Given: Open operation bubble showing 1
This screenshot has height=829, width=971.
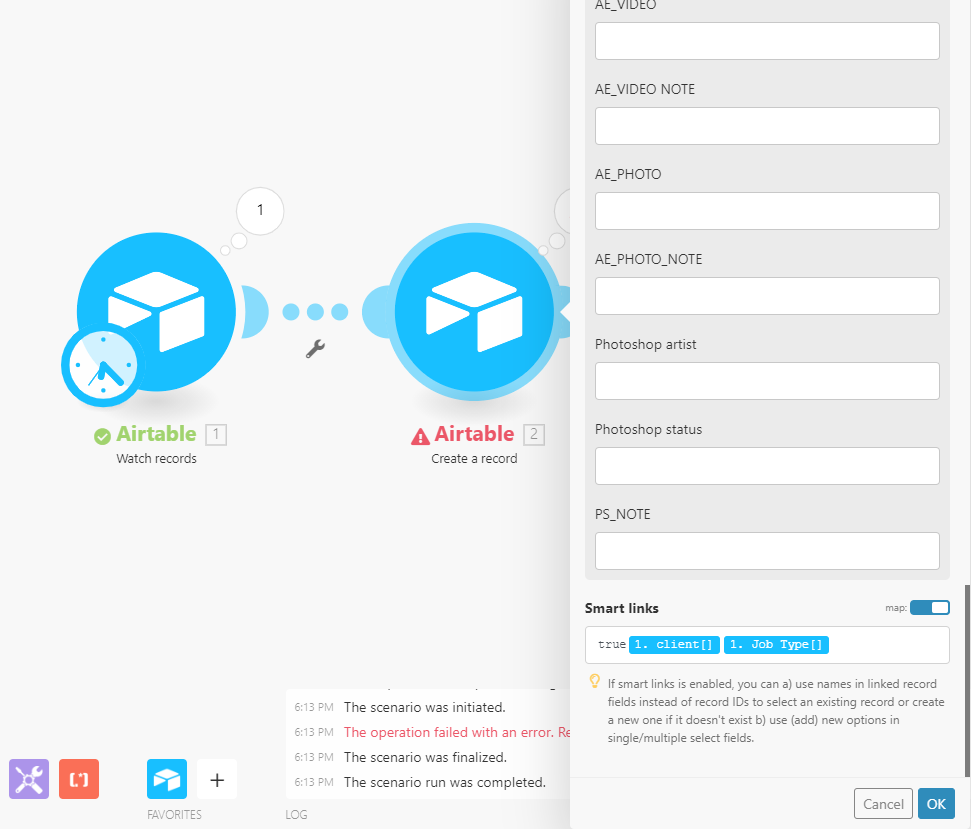Looking at the screenshot, I should tap(260, 211).
